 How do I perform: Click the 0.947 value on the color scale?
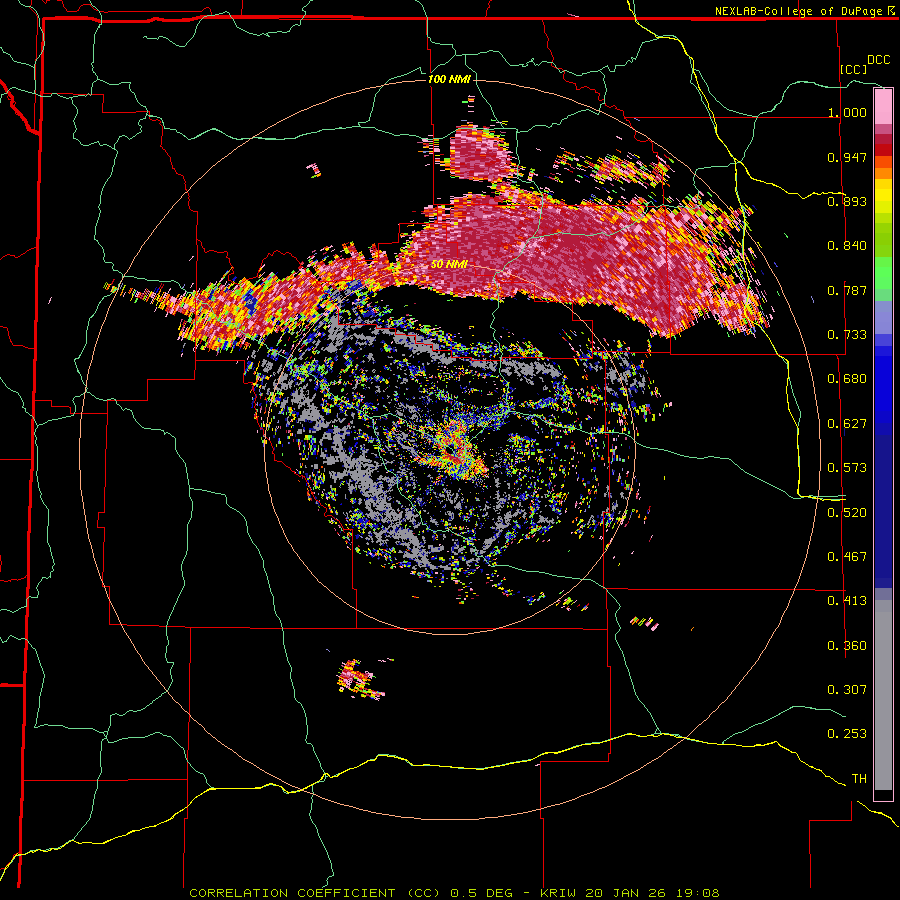coord(847,157)
